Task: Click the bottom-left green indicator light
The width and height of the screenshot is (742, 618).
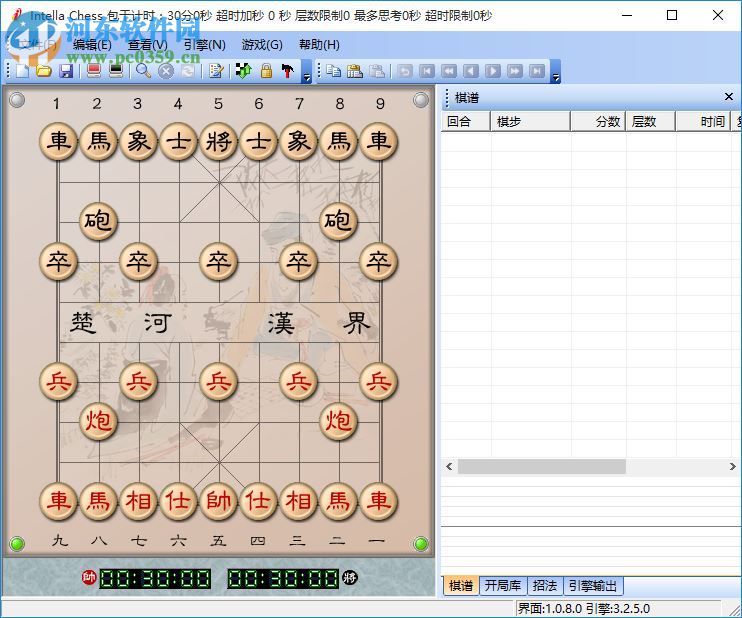Action: click(18, 544)
